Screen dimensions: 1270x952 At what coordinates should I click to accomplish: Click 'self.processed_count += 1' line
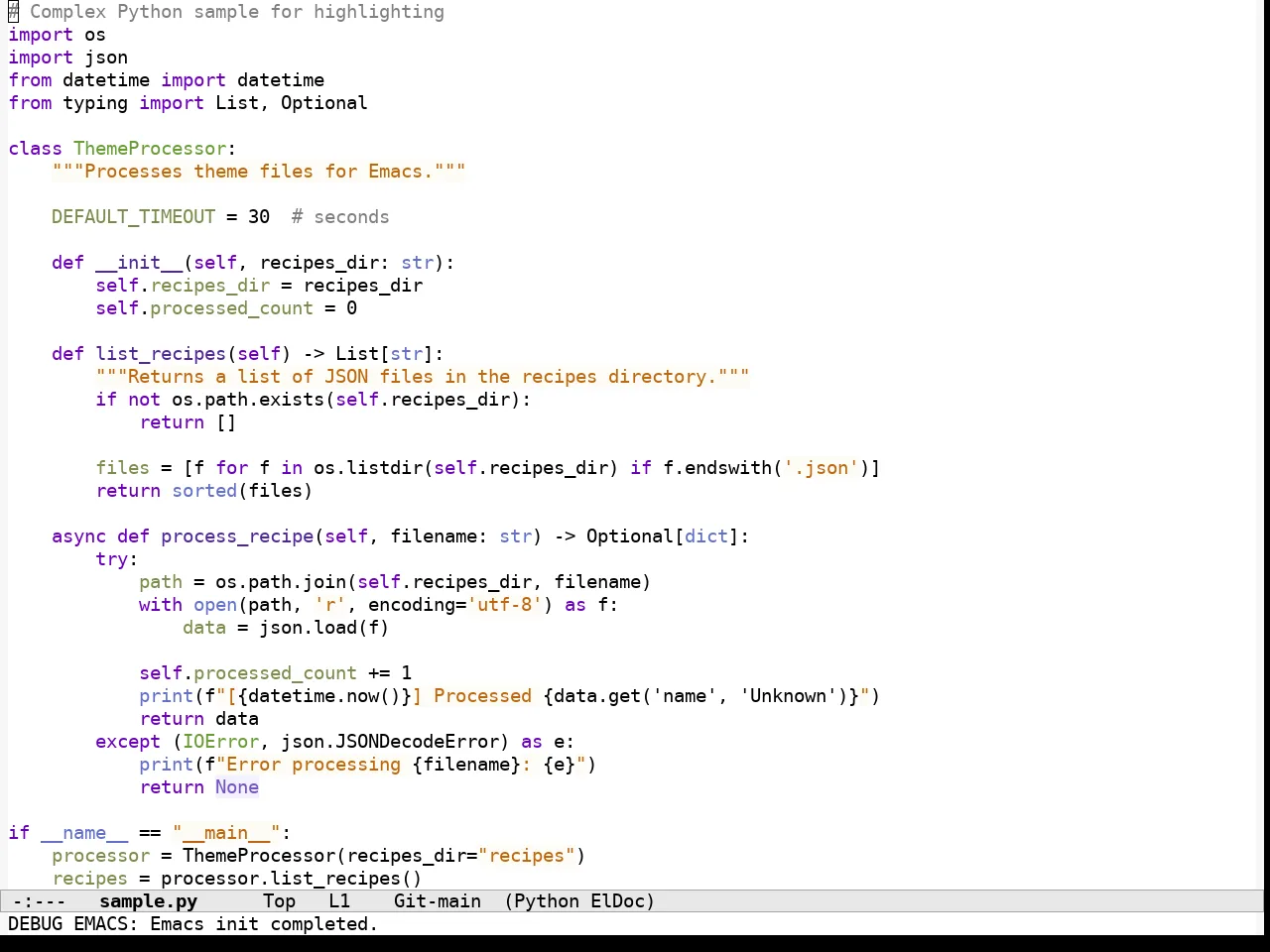point(275,673)
